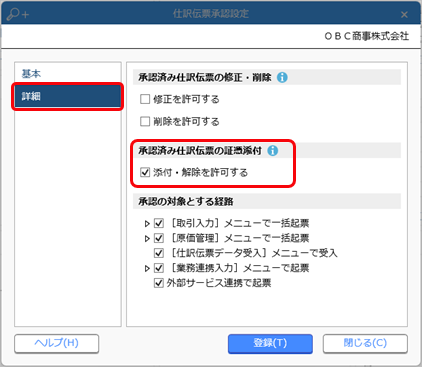Open help with ヘルプ(H) button
Screen dimensions: 422x367
click(x=57, y=343)
